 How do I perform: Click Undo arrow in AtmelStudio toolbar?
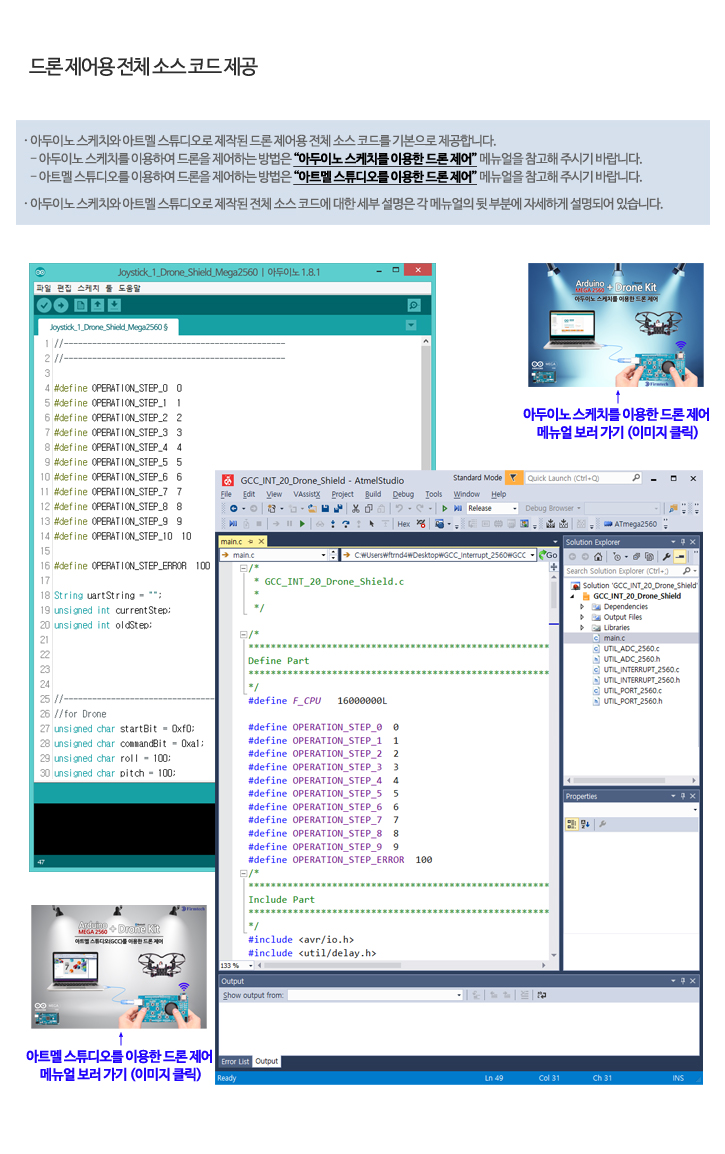point(400,508)
